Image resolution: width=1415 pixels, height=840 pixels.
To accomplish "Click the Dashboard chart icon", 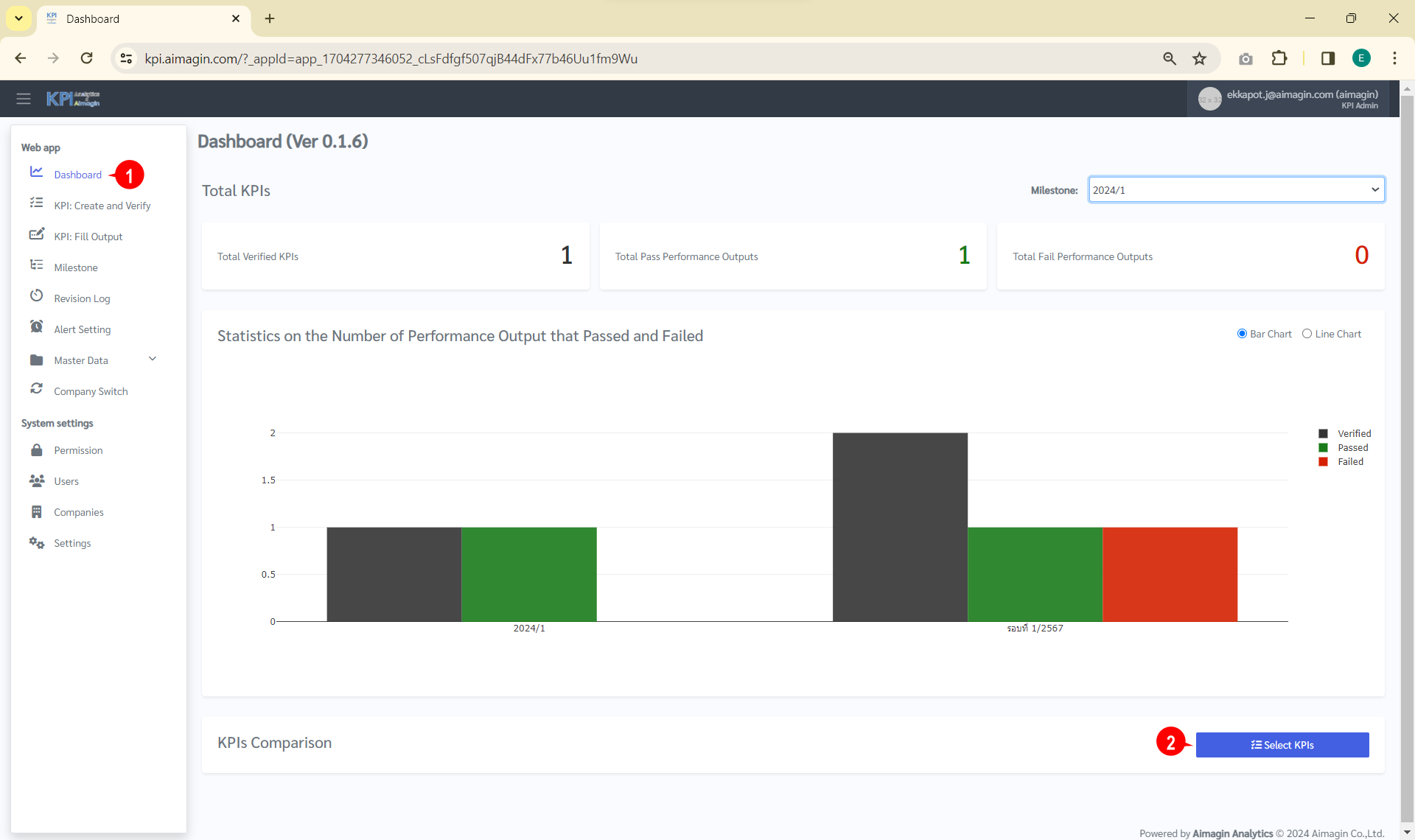I will pyautogui.click(x=36, y=172).
